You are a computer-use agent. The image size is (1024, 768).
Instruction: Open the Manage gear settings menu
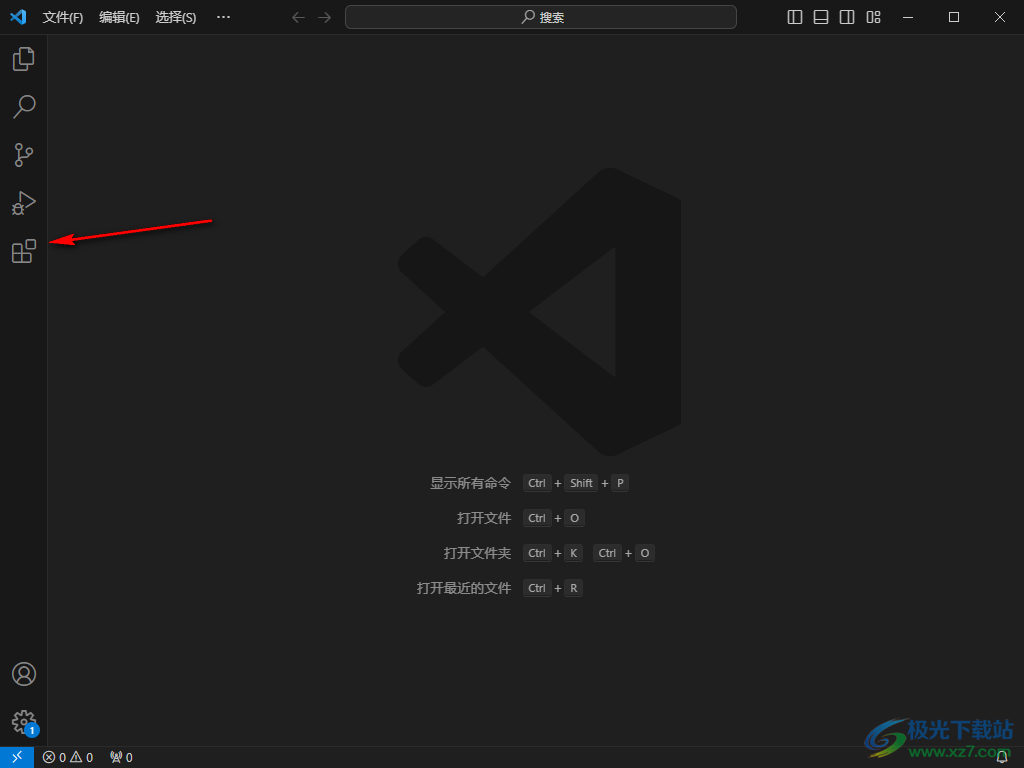click(24, 721)
